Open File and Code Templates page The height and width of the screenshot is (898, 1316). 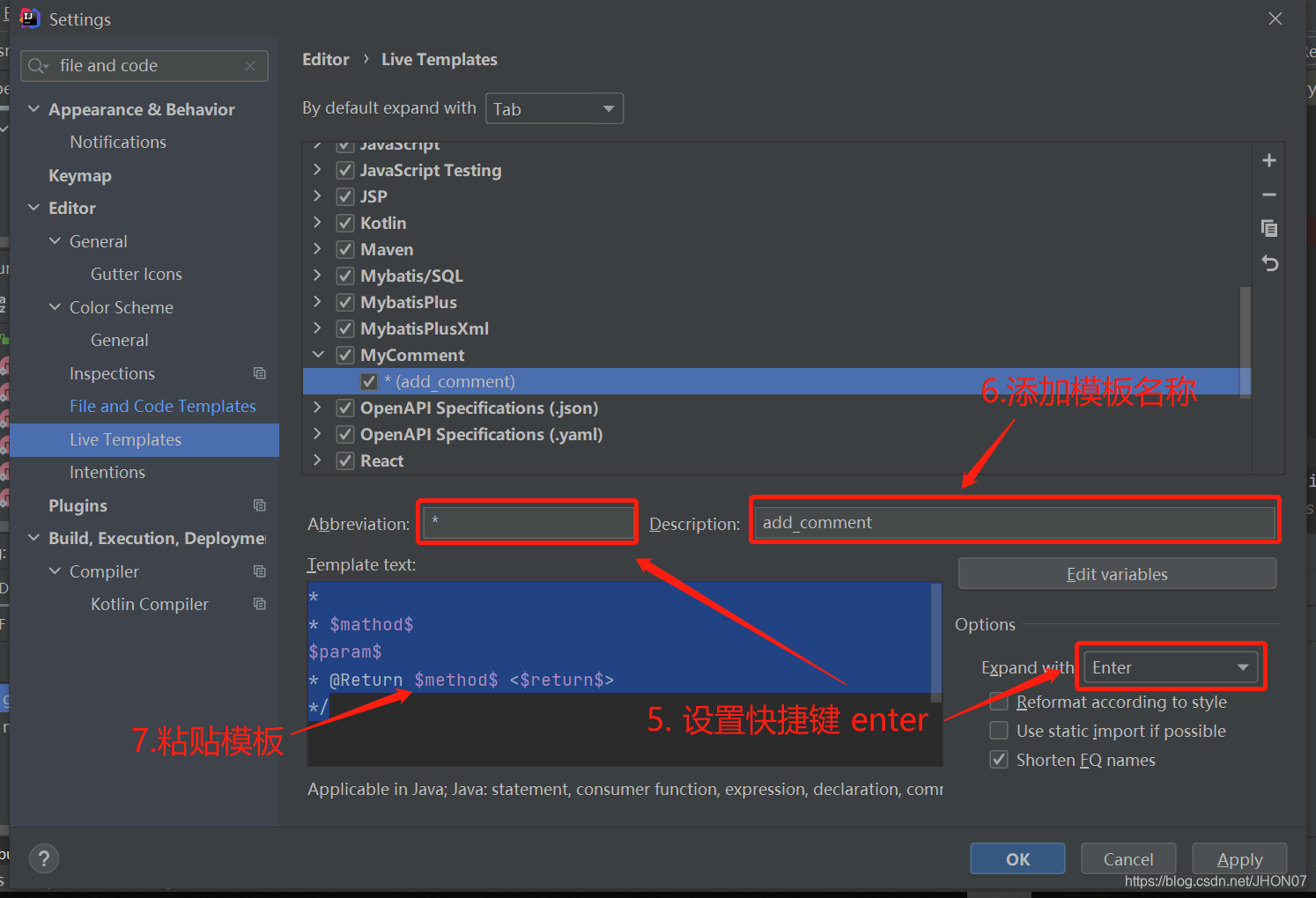[x=163, y=406]
